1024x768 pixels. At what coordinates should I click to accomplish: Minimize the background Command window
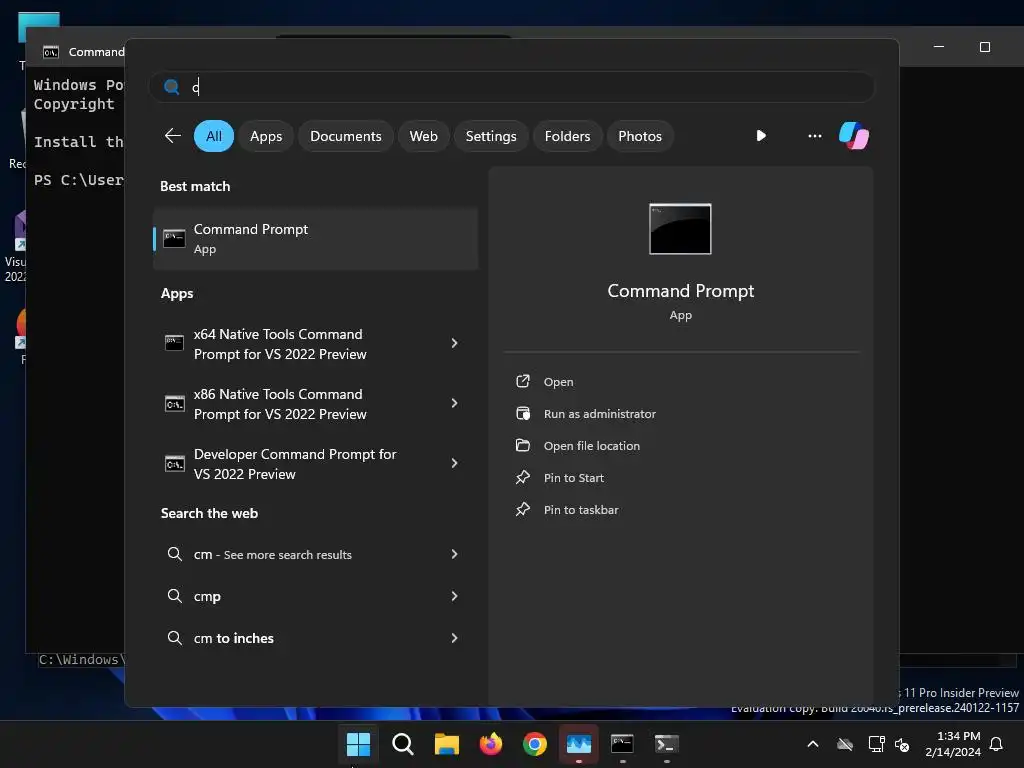click(939, 47)
